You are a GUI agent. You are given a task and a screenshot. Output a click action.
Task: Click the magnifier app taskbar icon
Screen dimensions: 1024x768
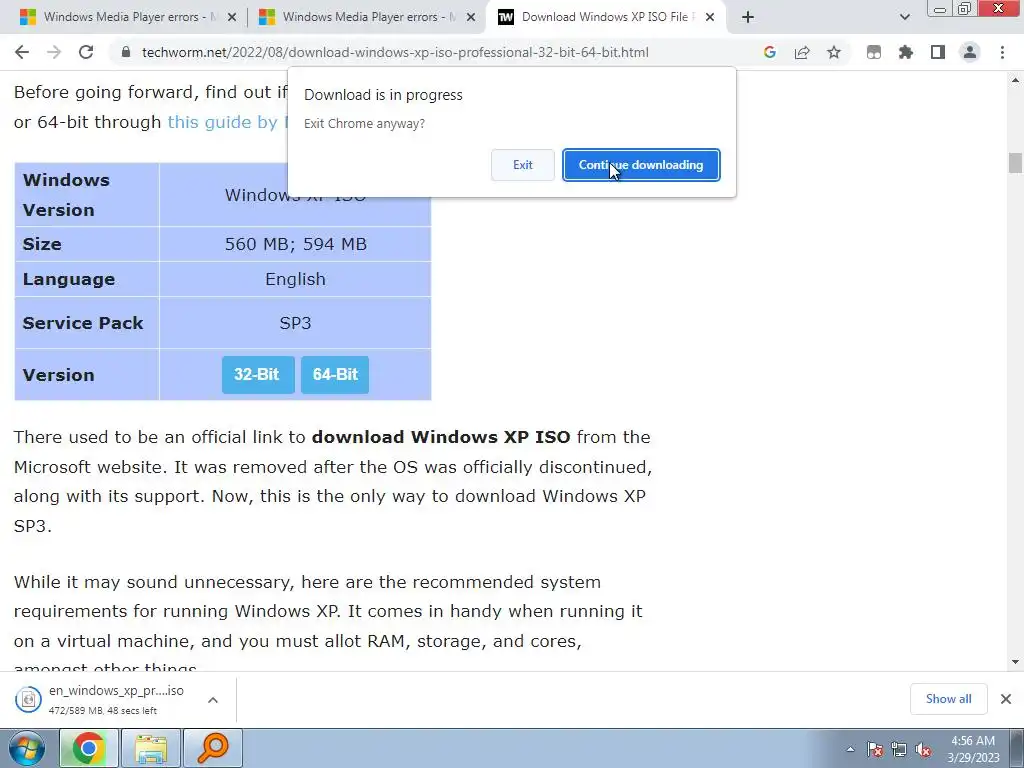click(213, 748)
